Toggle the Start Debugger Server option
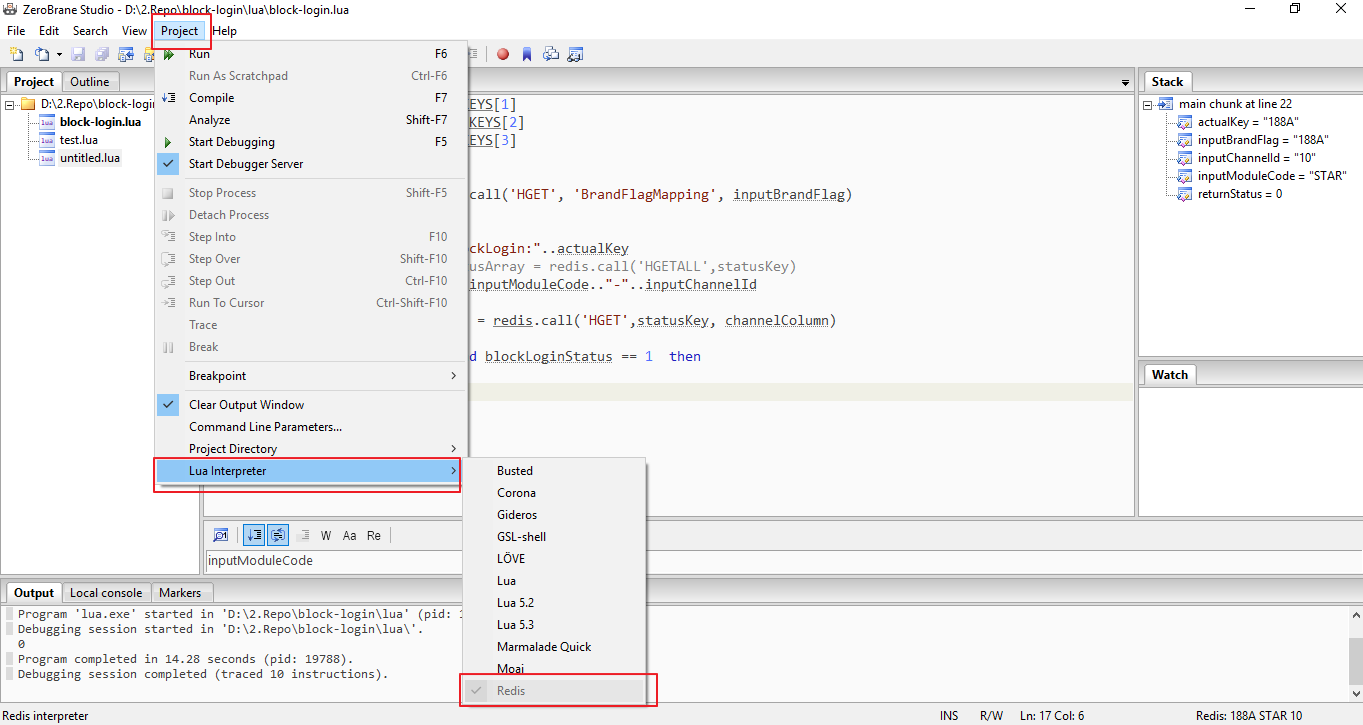 (x=245, y=164)
